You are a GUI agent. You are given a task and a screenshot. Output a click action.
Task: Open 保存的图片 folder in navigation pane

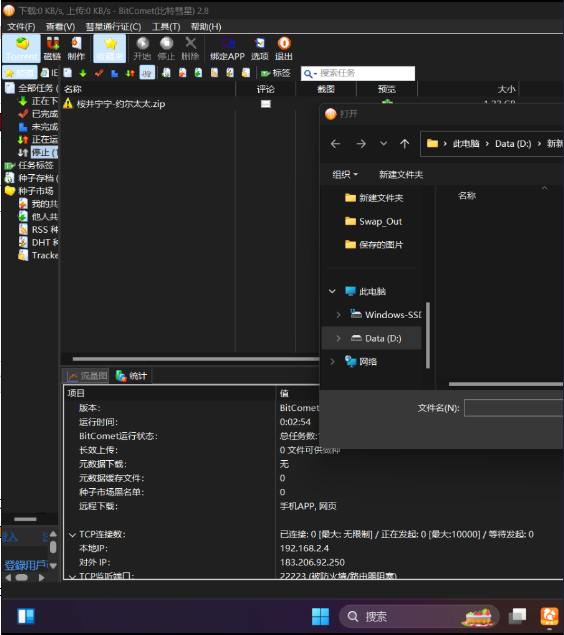pos(373,245)
